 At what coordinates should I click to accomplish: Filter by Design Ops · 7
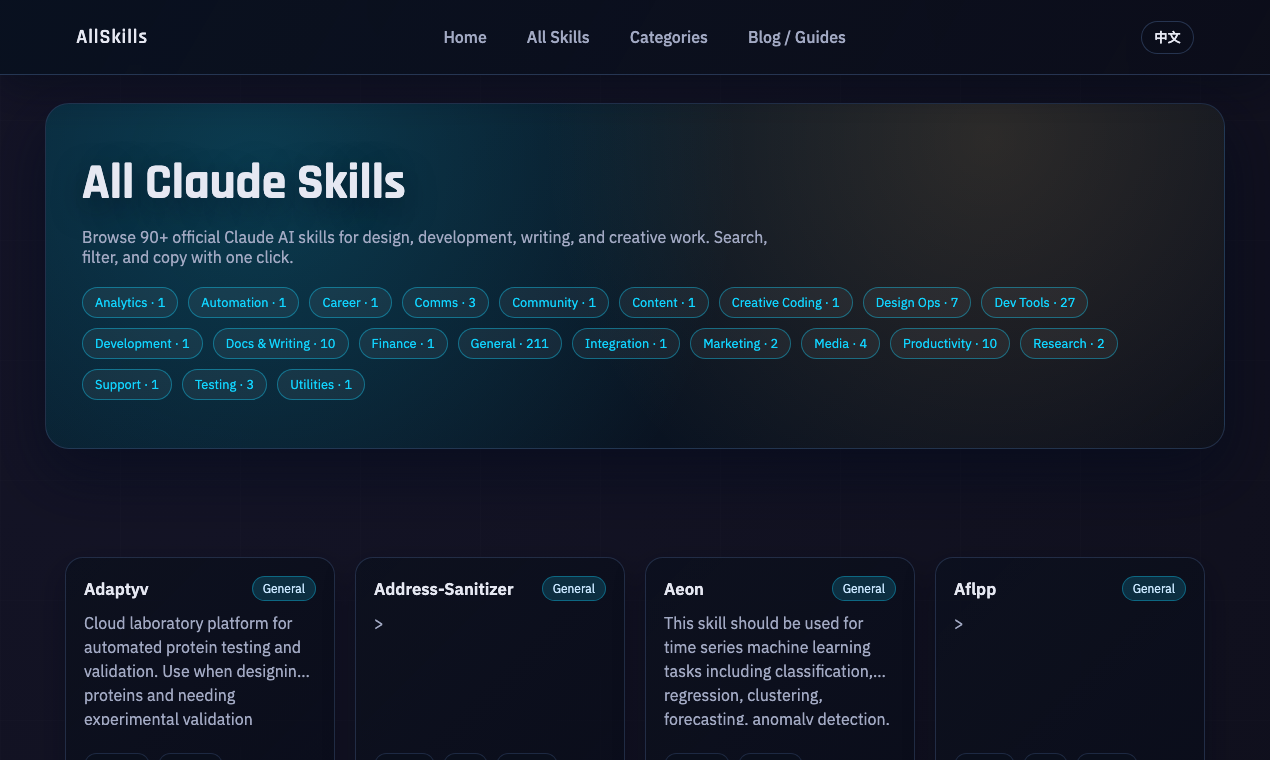(x=917, y=303)
